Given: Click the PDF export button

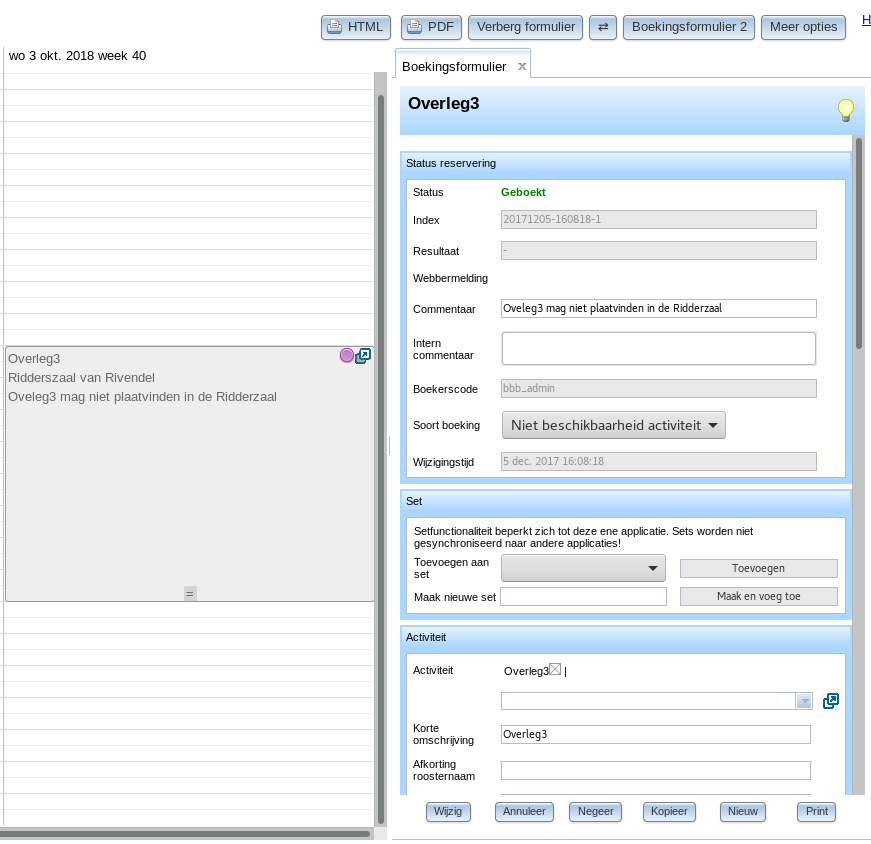Looking at the screenshot, I should 431,27.
